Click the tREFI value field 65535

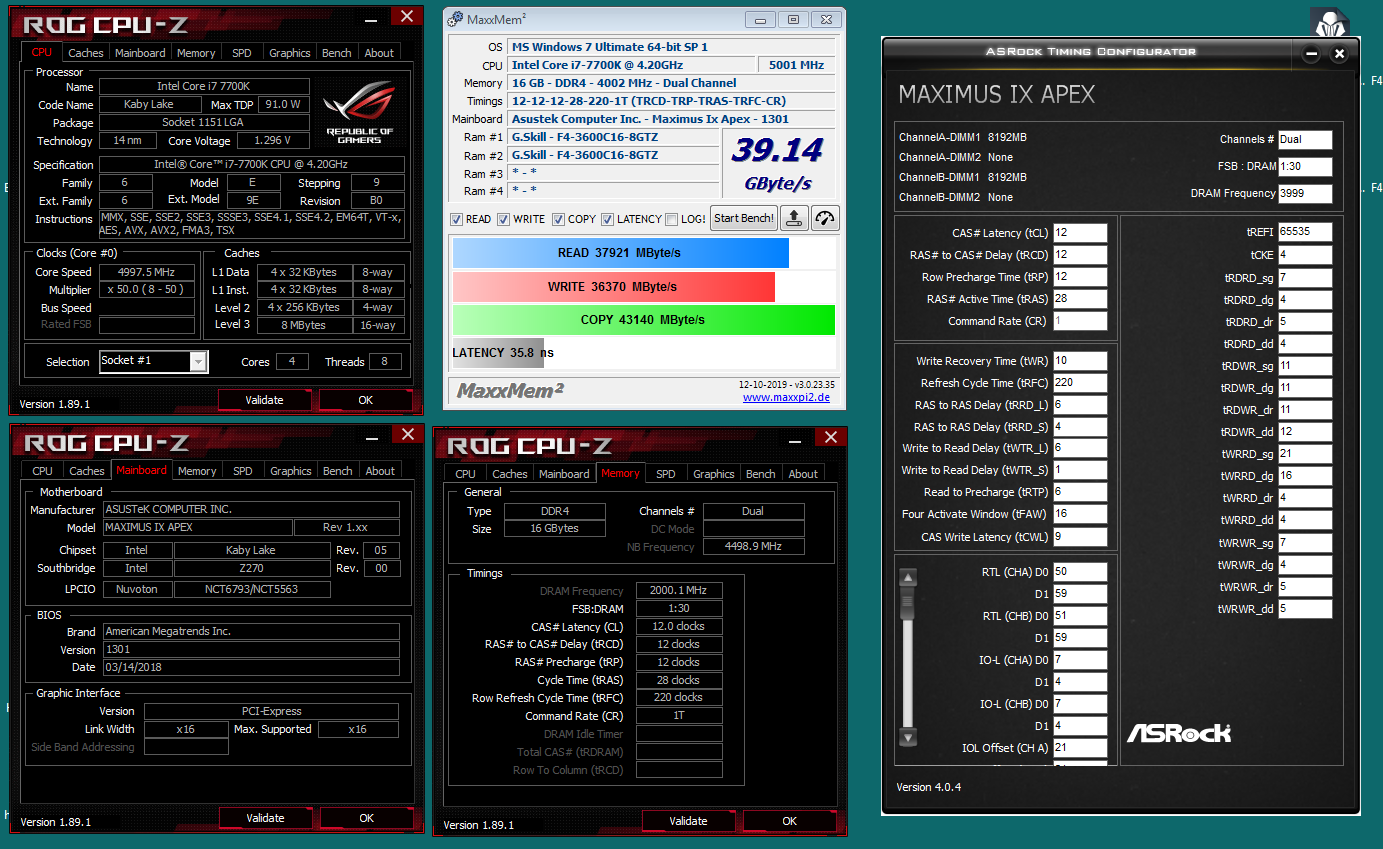(x=1304, y=232)
